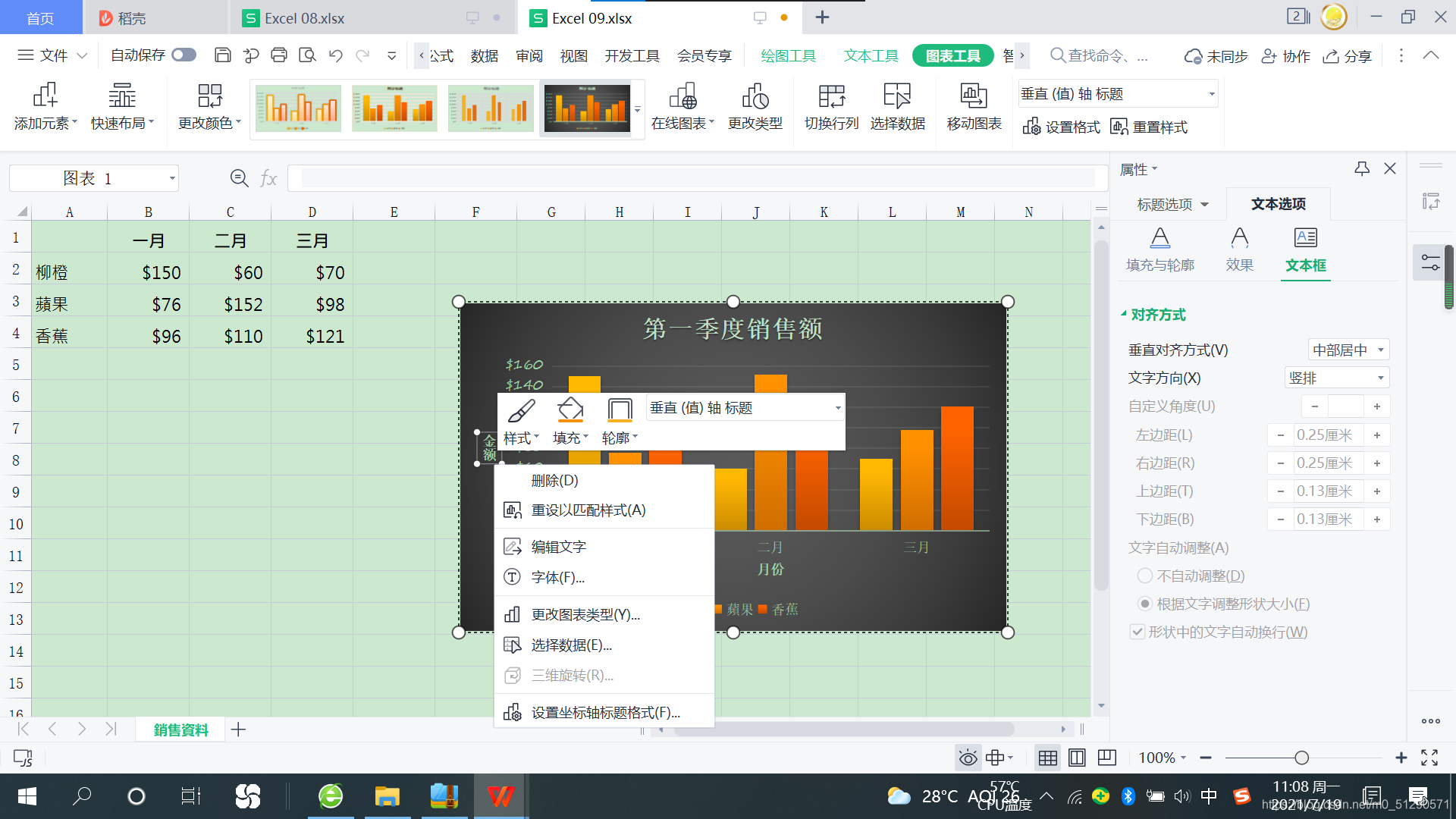Click the Change Type (更改类型) icon
Screen dimensions: 1456x819
pyautogui.click(x=755, y=96)
